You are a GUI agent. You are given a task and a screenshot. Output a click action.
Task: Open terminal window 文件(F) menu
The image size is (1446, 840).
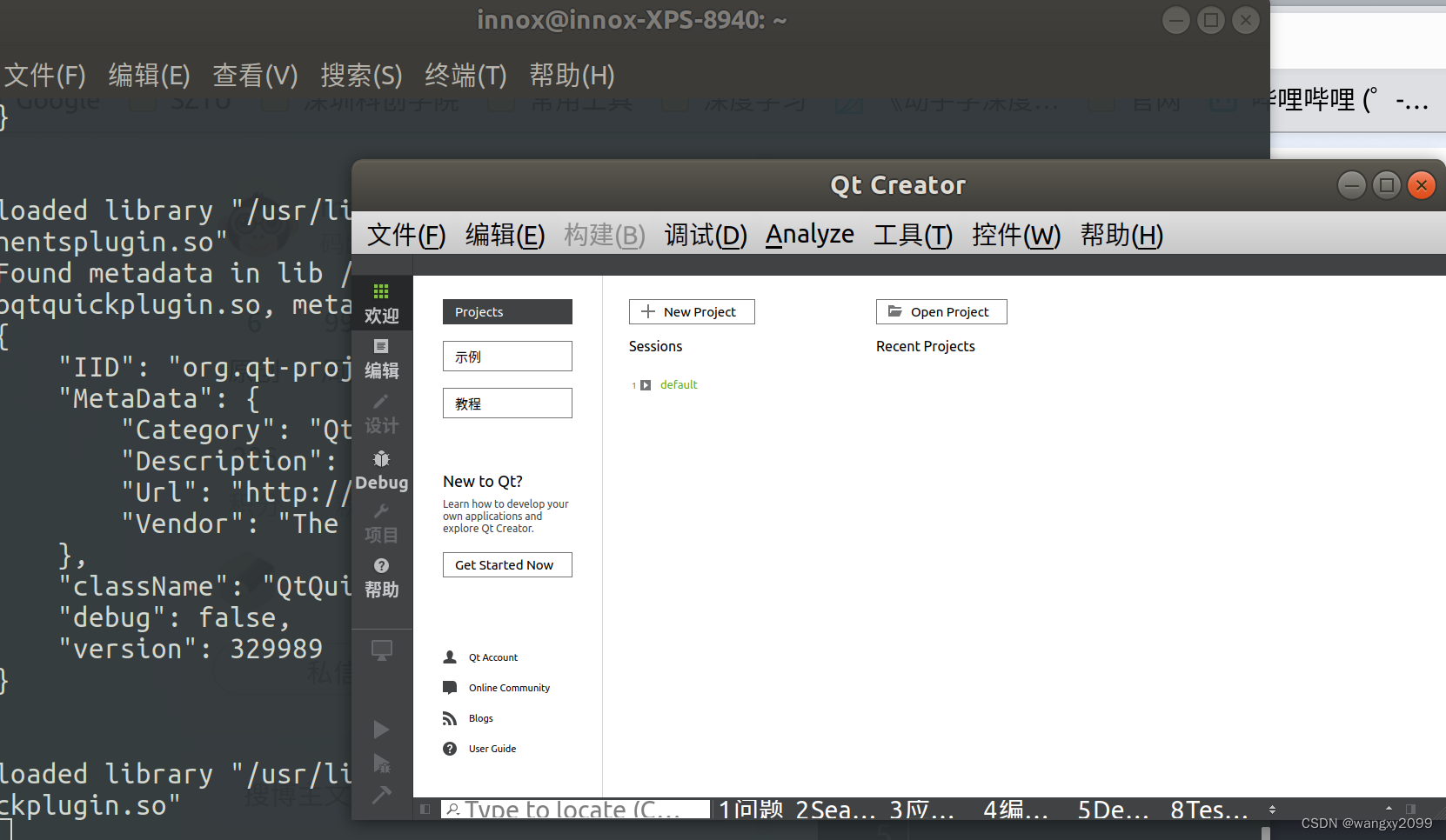click(45, 76)
